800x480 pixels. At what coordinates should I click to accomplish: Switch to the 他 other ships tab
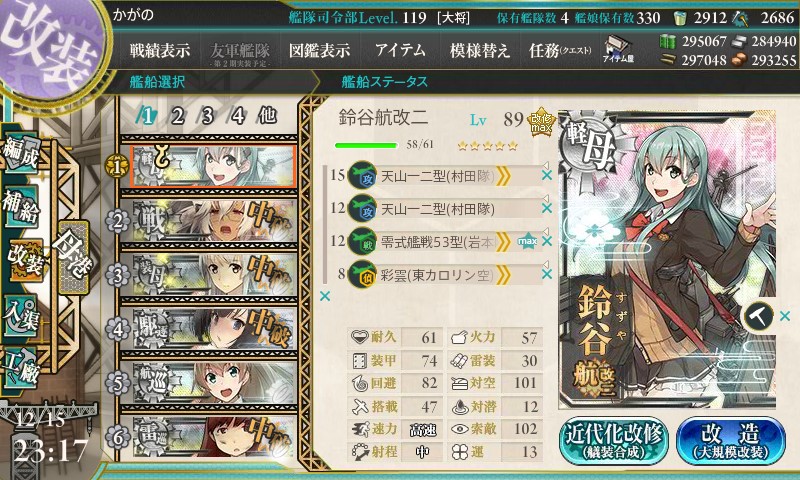point(267,115)
